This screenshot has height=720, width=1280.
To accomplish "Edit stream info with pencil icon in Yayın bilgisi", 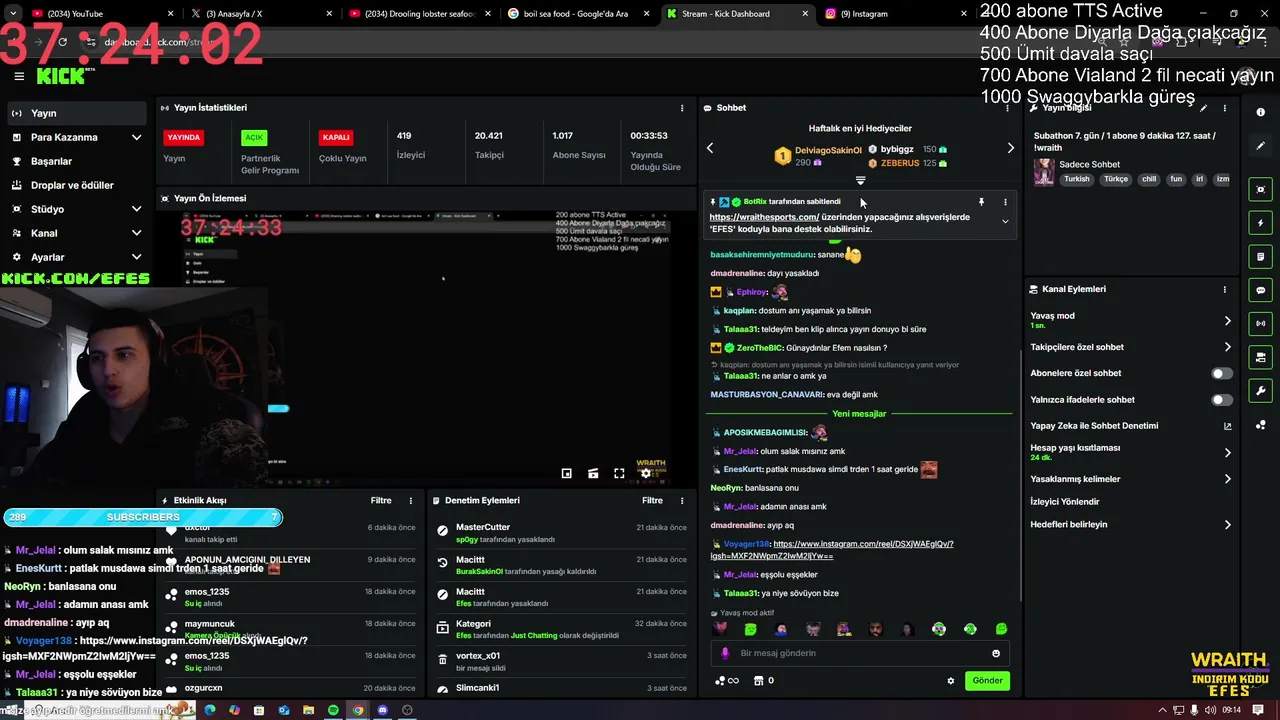I will point(1204,108).
